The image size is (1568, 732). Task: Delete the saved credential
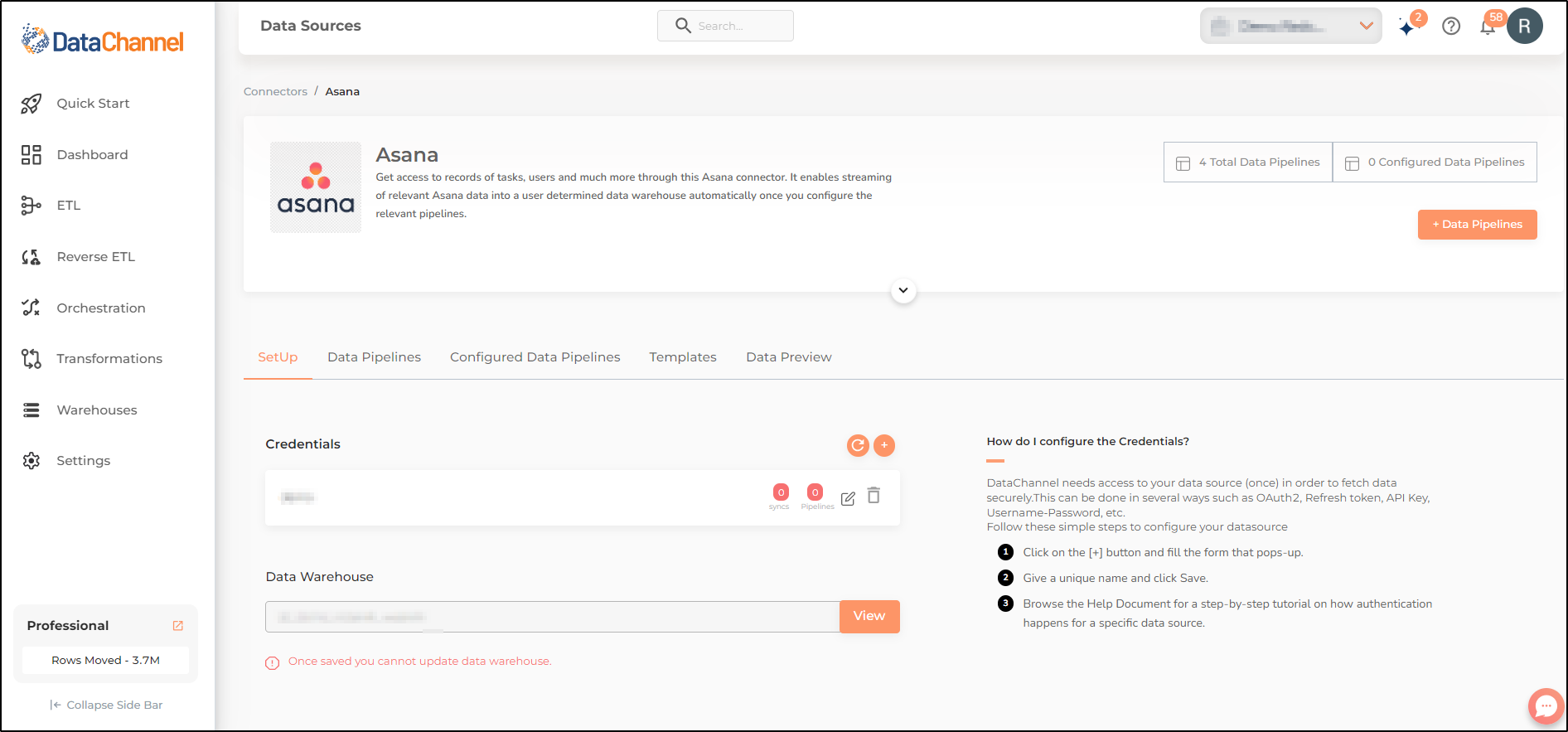[874, 496]
